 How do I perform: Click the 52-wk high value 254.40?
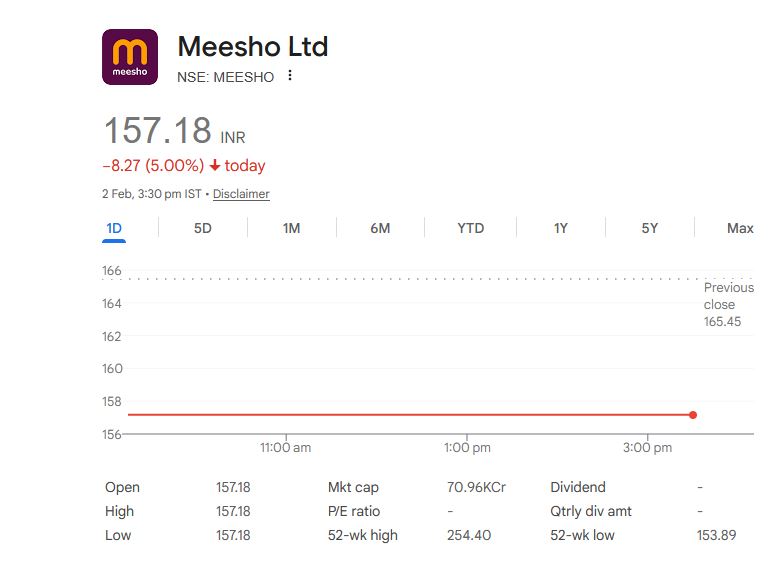[469, 536]
